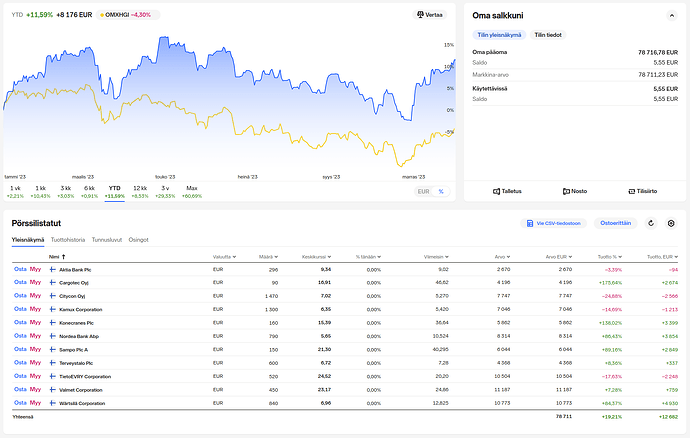Image resolution: width=690 pixels, height=438 pixels.
Task: Click Finnish flag icon beside Citycon Oyj
Action: (52, 296)
